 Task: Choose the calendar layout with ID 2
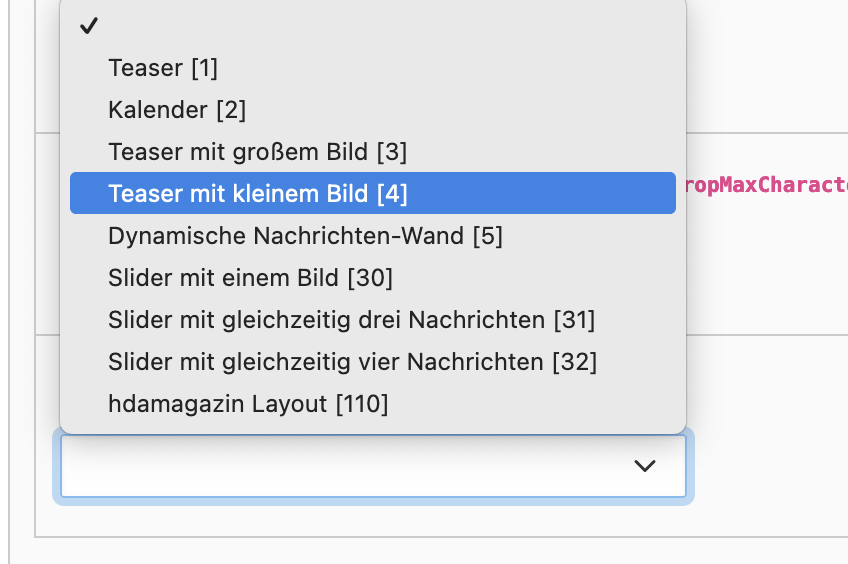(373, 110)
